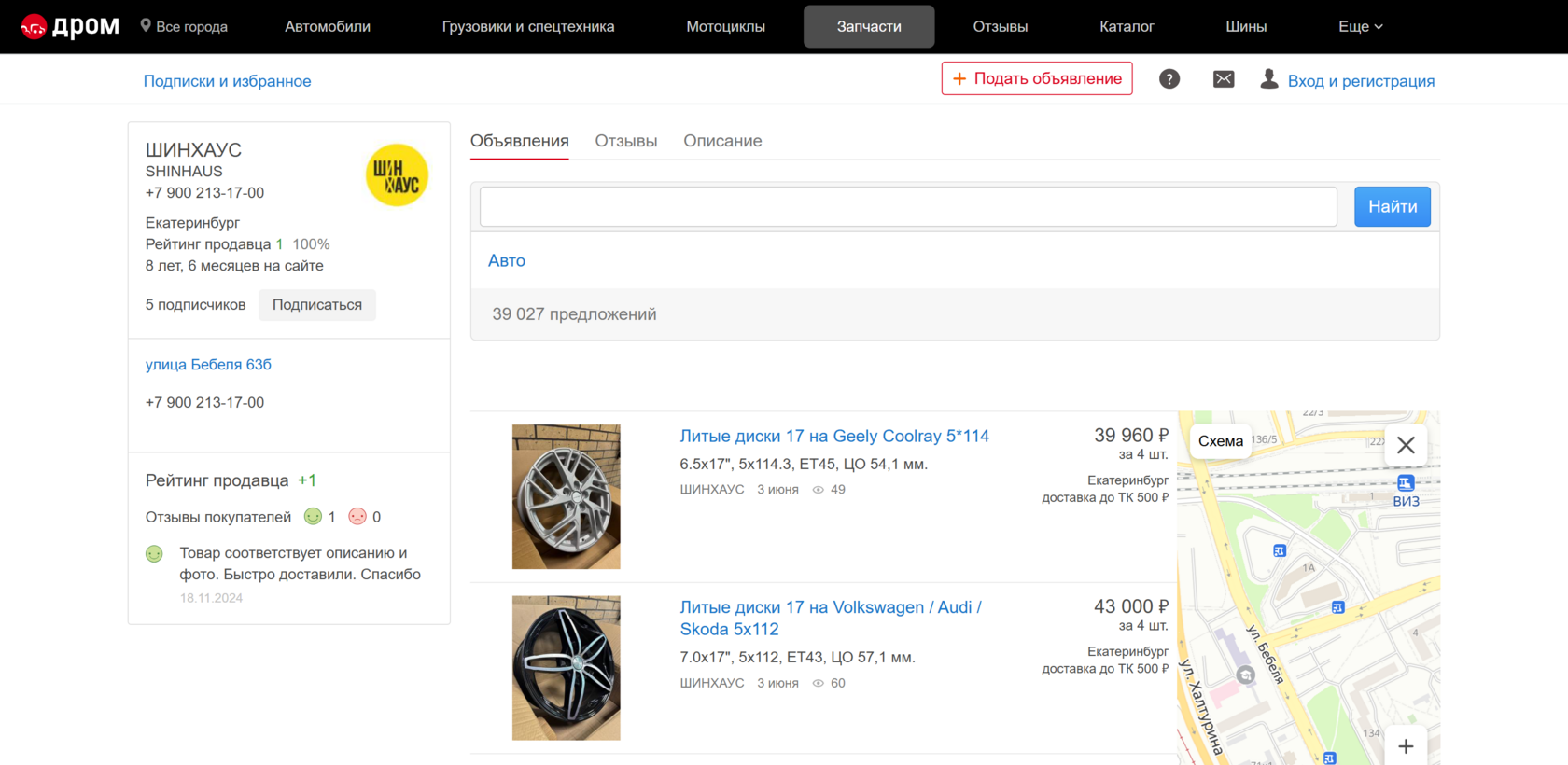Click the Авто category link
1568x765 pixels.
coord(507,261)
